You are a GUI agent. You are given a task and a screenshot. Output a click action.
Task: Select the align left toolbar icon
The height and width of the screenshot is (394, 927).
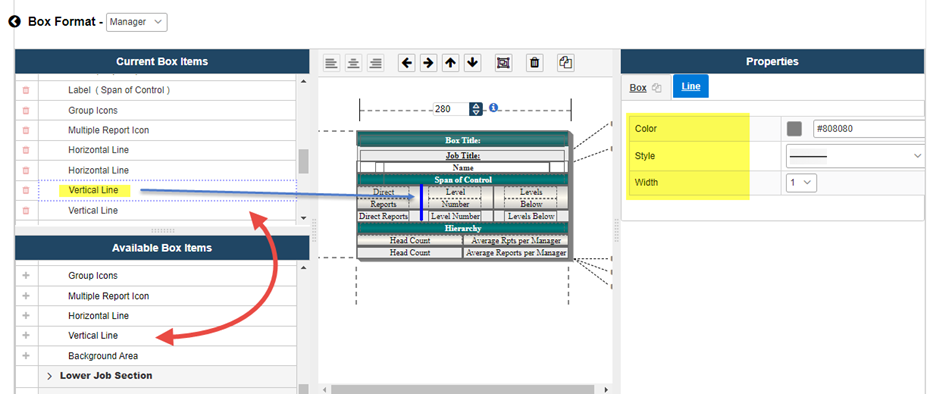[332, 63]
